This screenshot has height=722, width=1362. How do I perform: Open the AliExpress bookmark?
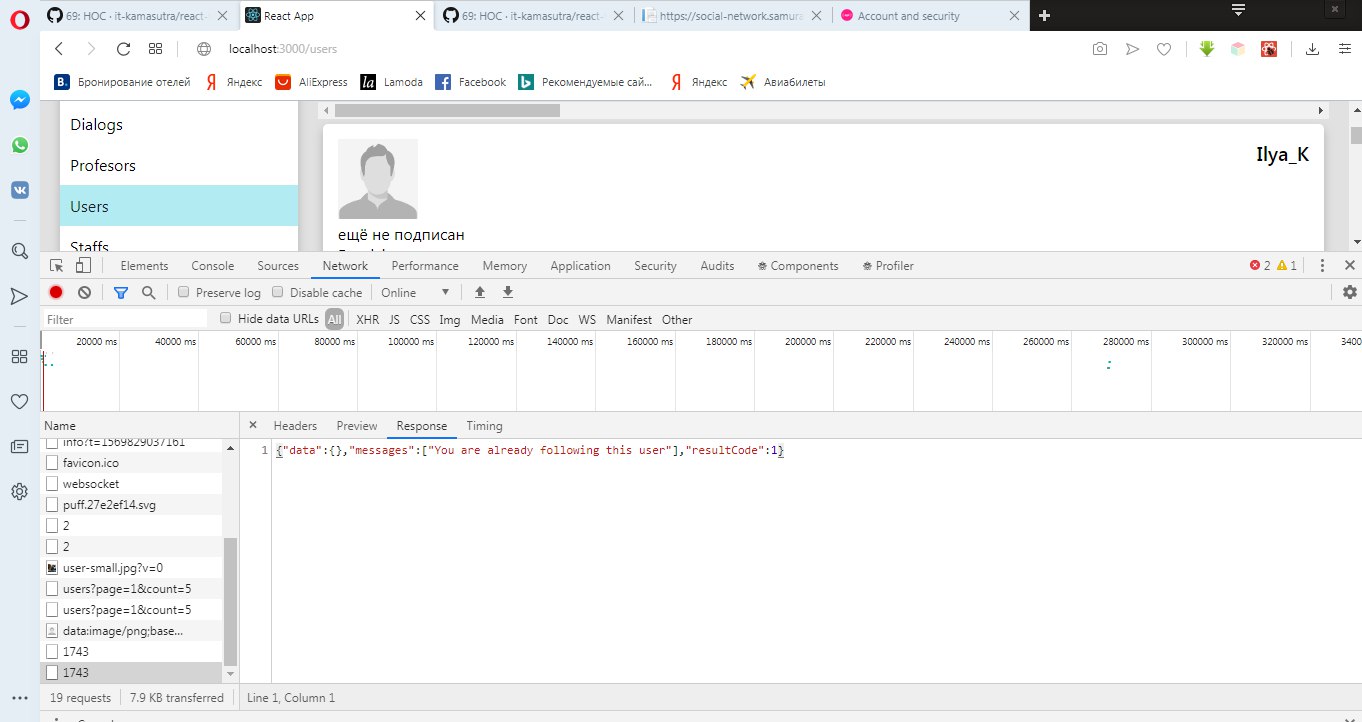coord(311,82)
